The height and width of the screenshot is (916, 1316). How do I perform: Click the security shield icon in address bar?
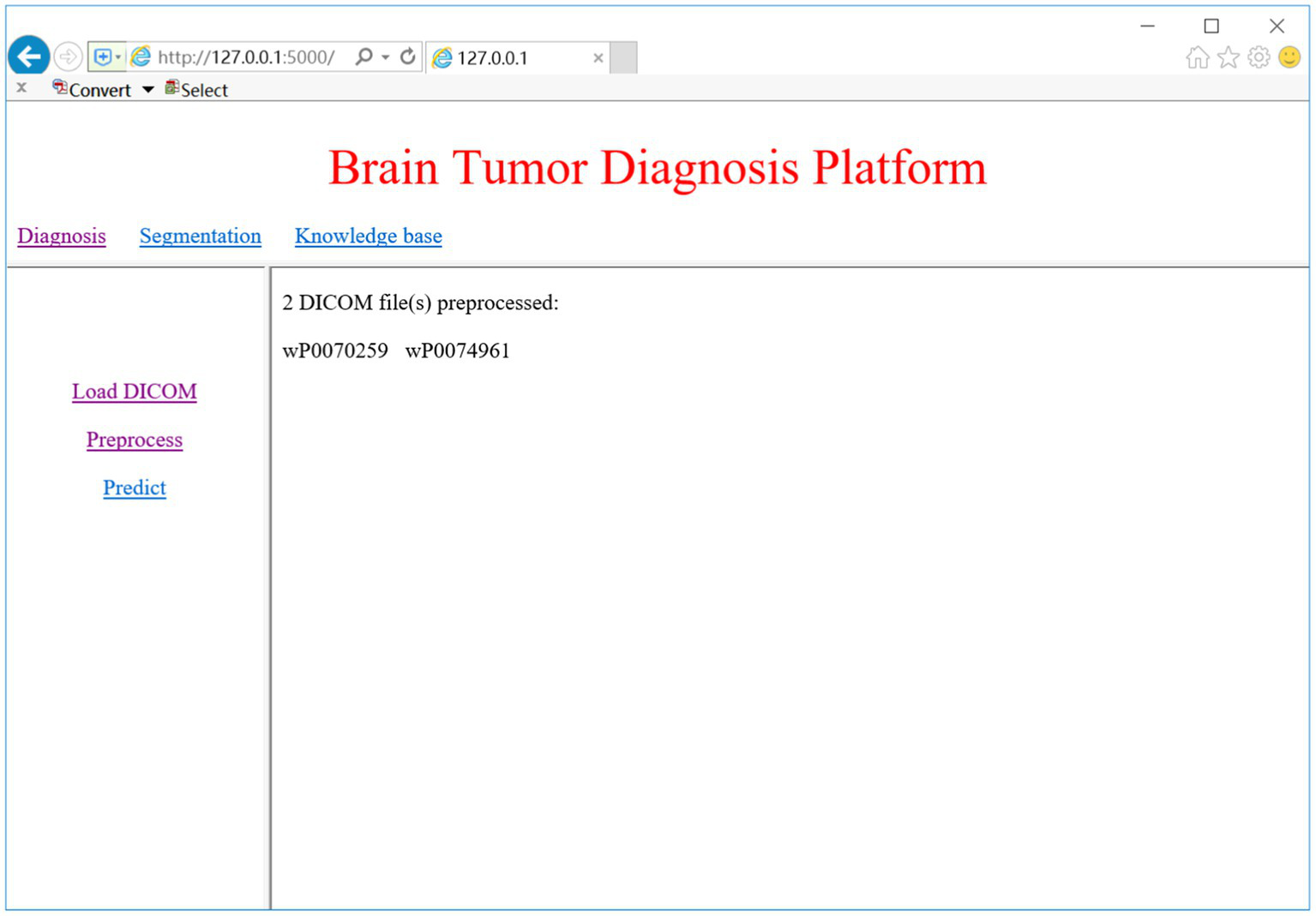pyautogui.click(x=103, y=57)
